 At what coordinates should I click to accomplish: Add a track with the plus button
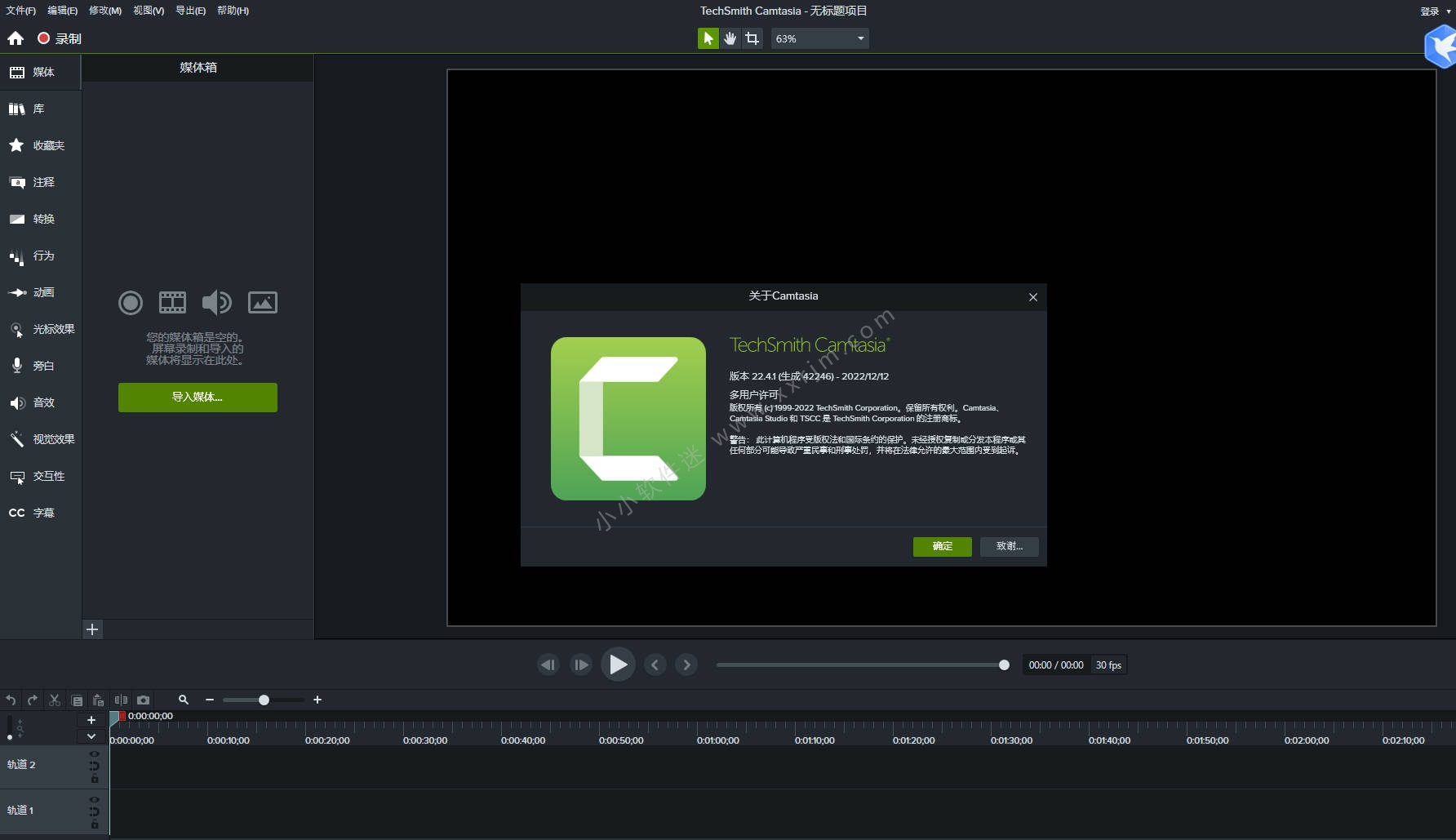tap(91, 720)
